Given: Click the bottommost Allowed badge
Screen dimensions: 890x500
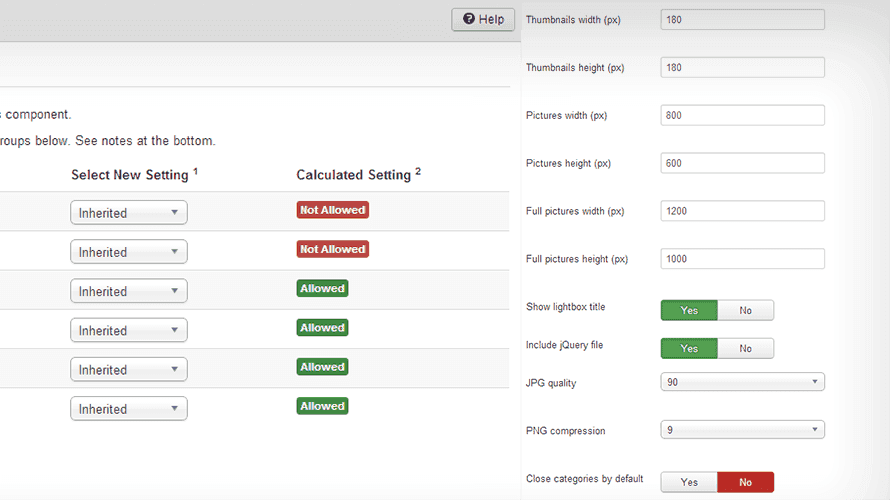Looking at the screenshot, I should (x=322, y=406).
